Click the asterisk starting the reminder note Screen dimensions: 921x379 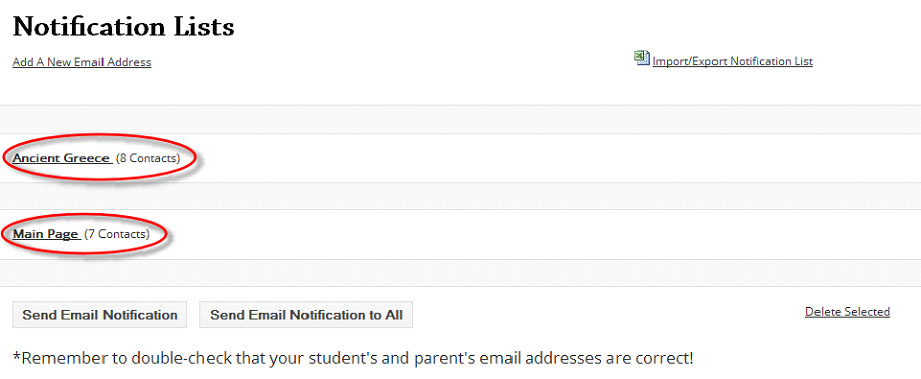[16, 355]
